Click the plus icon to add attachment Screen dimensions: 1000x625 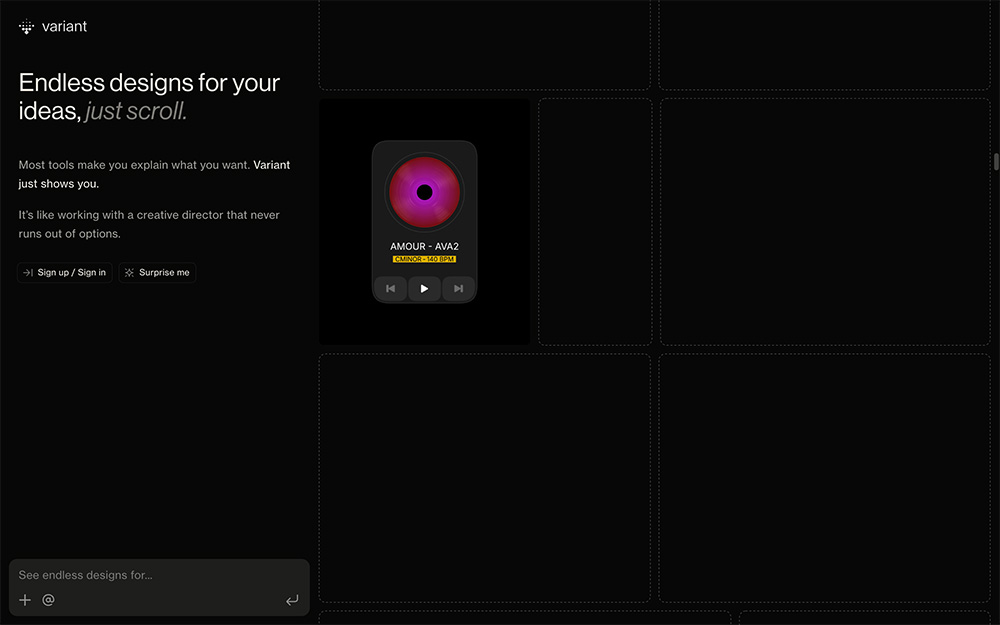point(25,599)
